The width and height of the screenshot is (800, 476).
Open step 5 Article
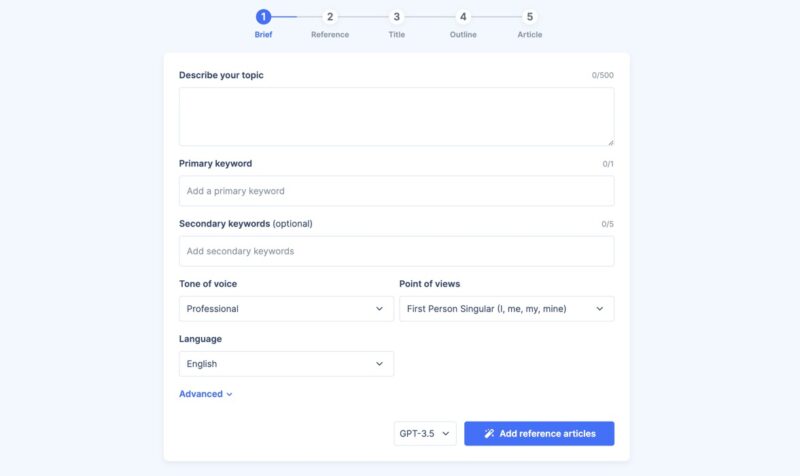pos(530,16)
